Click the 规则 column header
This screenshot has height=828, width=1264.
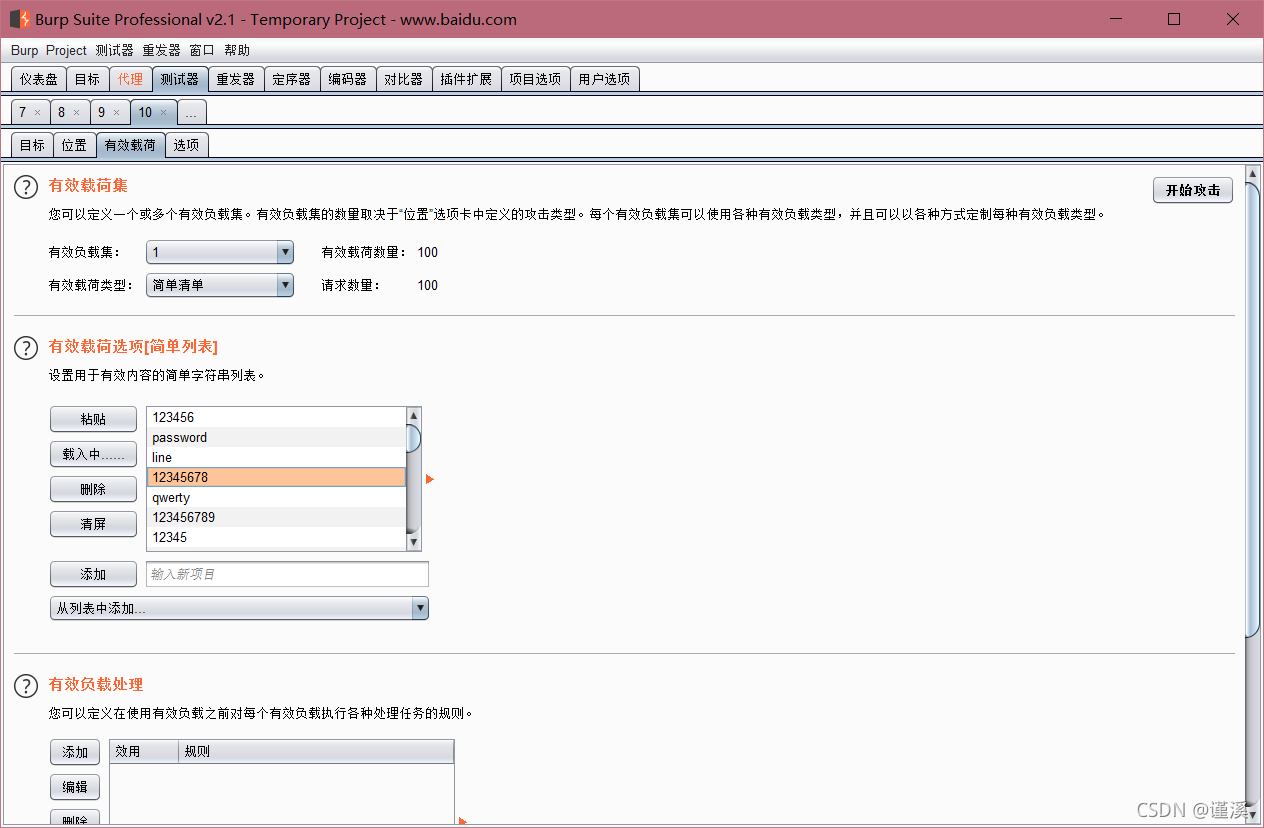point(316,752)
